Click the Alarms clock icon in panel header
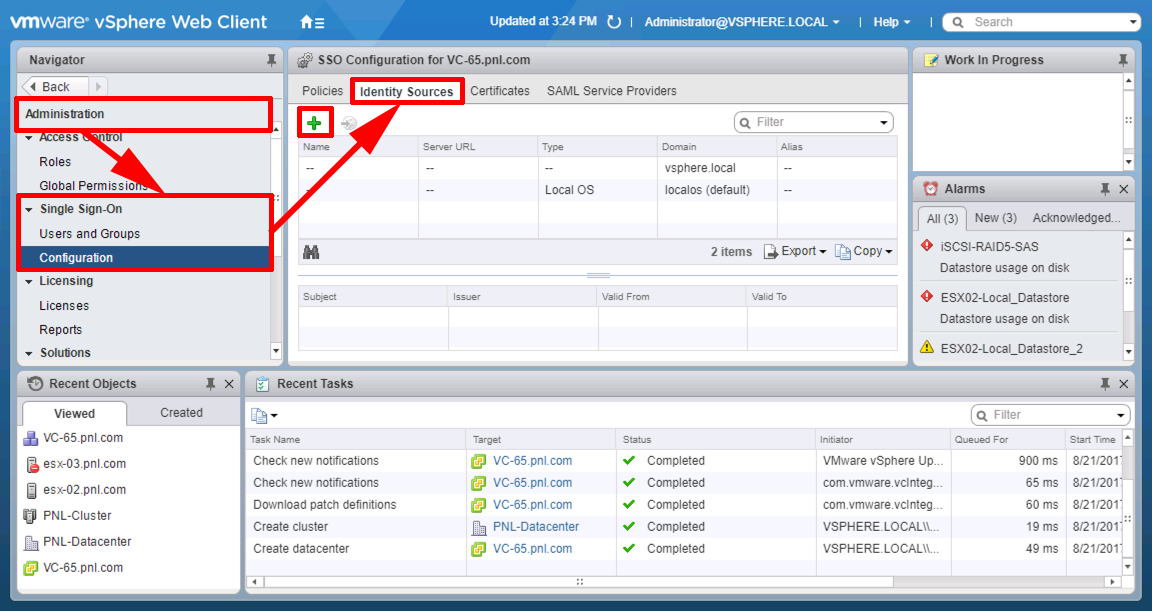 [x=930, y=189]
